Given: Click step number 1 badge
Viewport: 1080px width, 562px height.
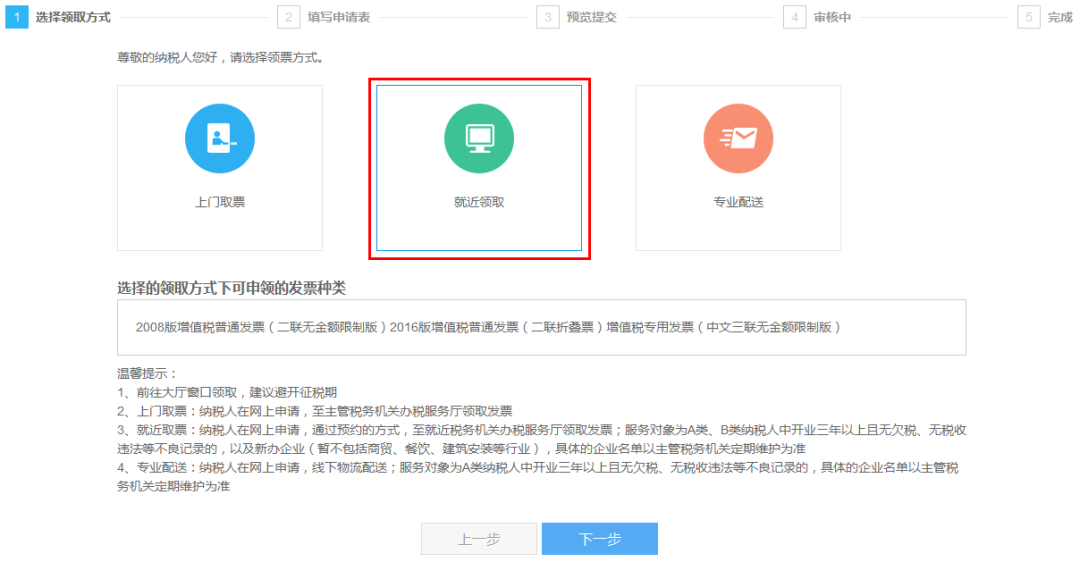Looking at the screenshot, I should tap(17, 17).
